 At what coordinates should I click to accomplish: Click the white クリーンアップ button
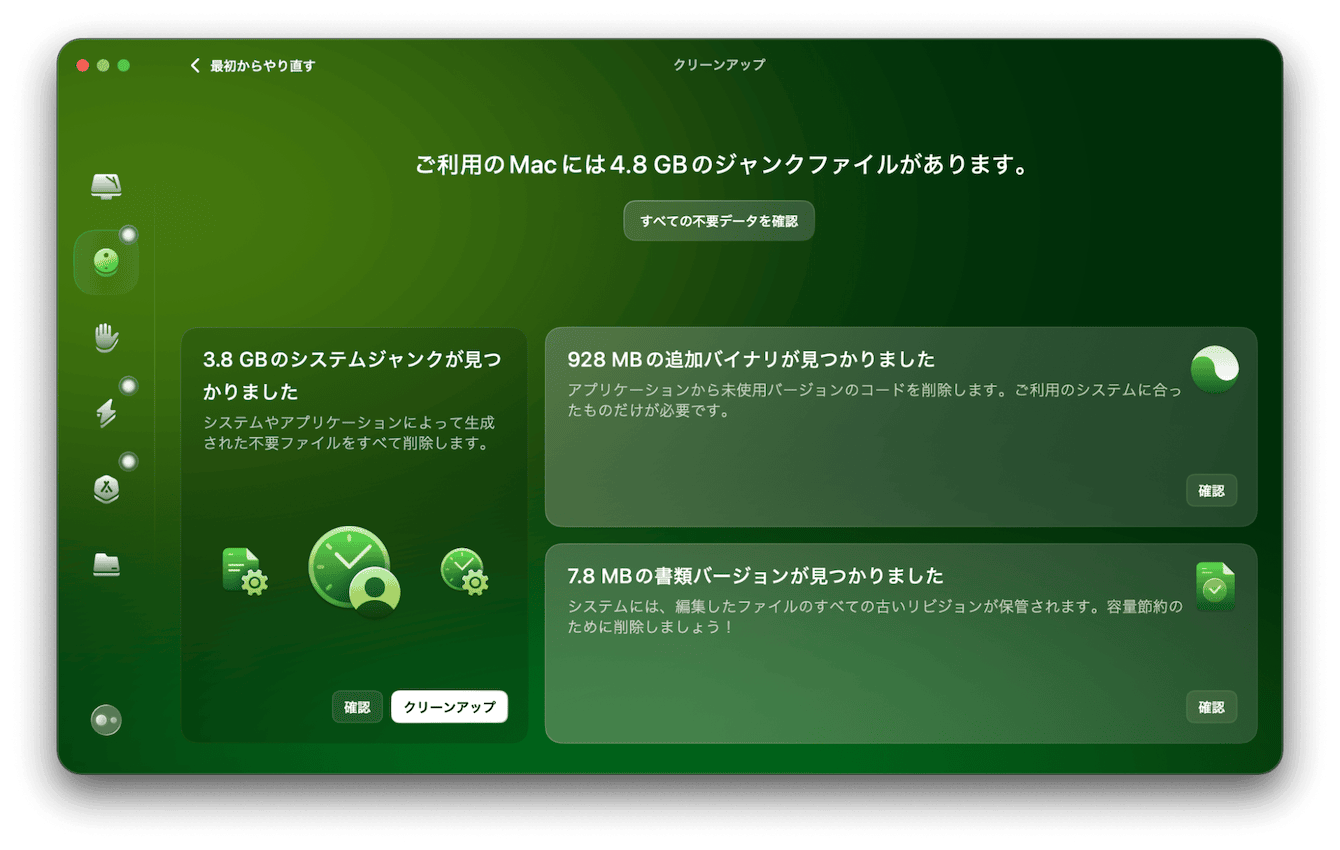[449, 707]
